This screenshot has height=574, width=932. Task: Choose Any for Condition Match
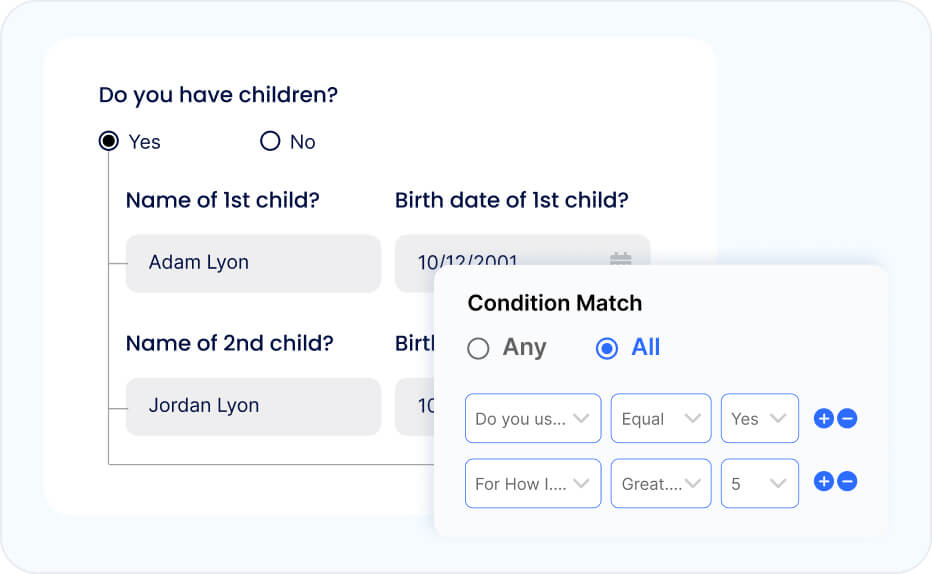point(479,348)
